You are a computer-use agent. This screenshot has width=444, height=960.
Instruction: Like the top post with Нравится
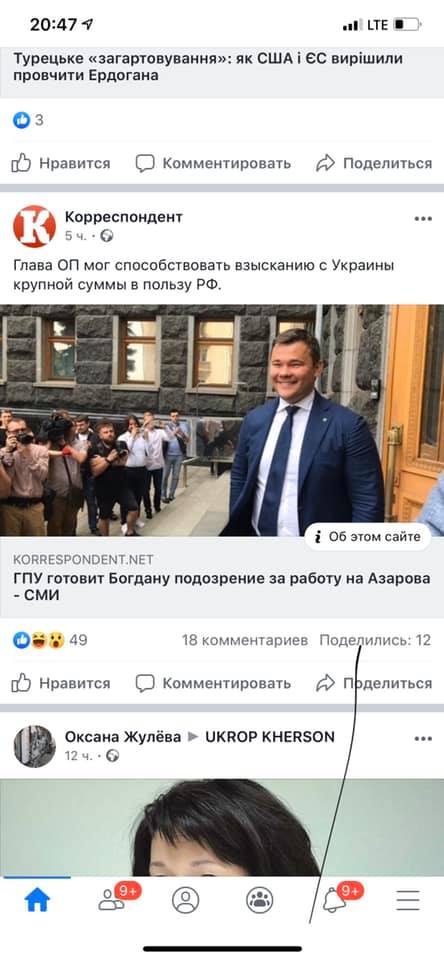coord(61,163)
